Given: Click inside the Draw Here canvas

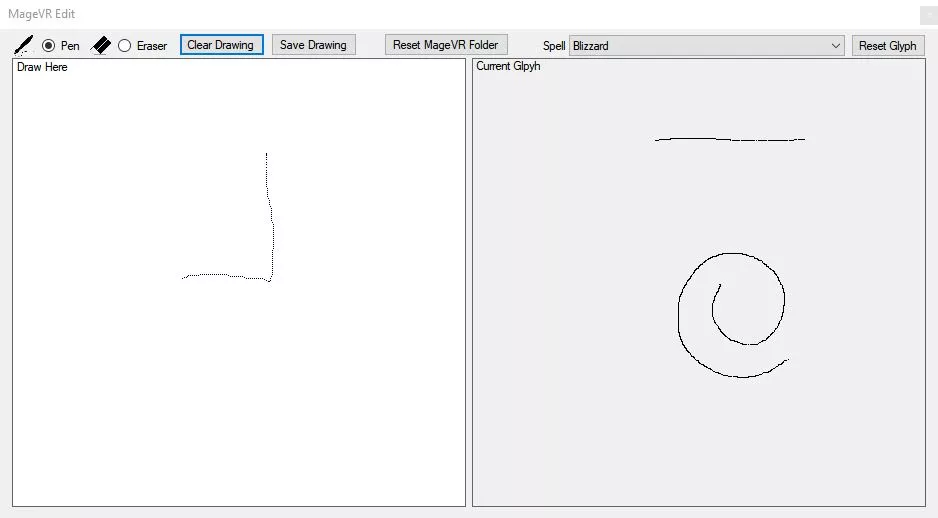Looking at the screenshot, I should coord(239,282).
